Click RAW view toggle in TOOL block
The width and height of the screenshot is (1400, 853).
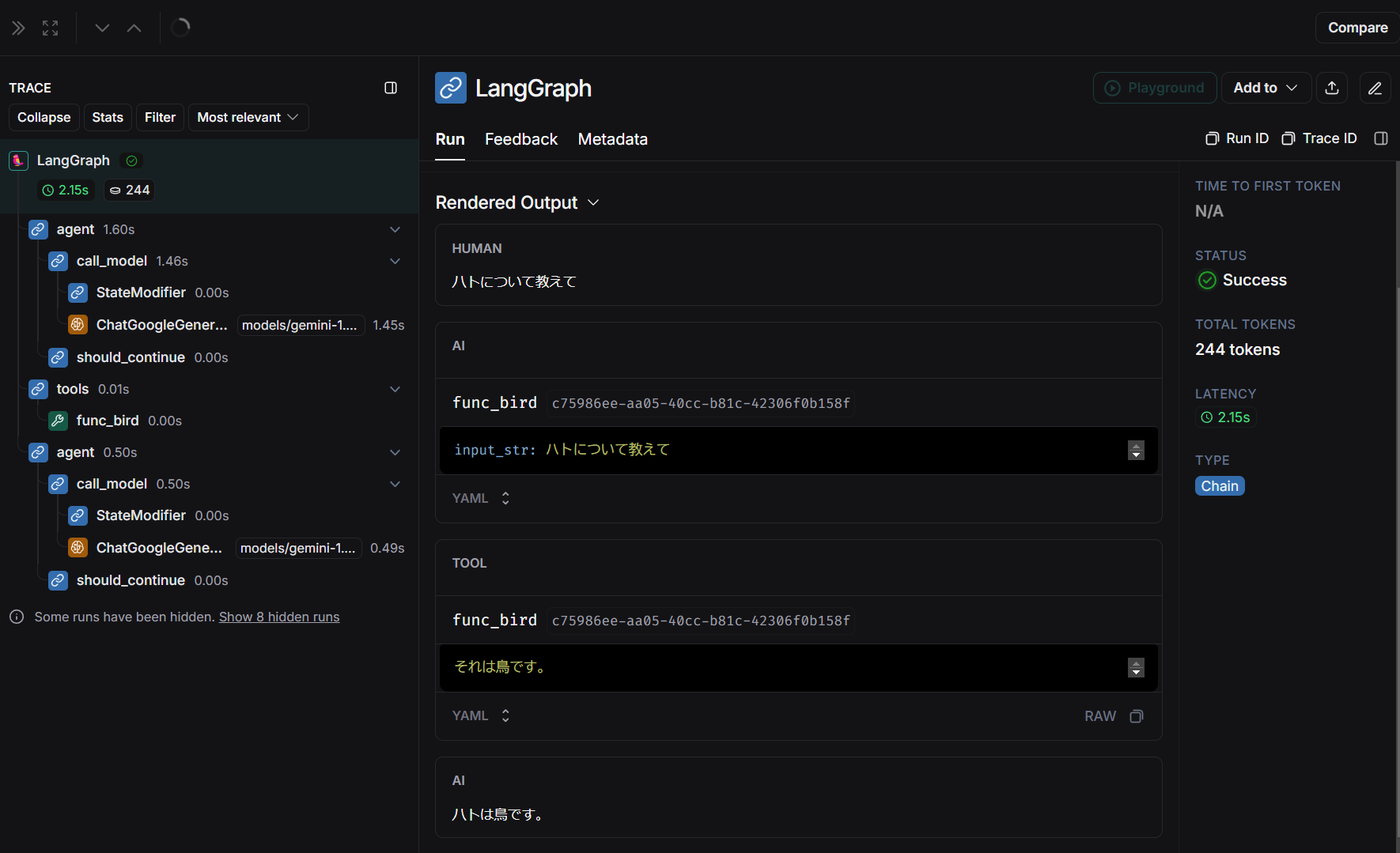pos(1100,716)
